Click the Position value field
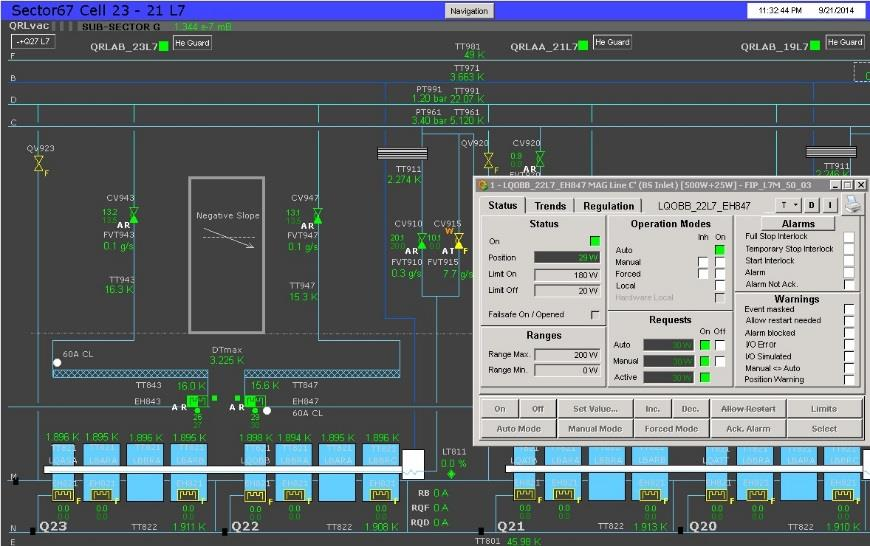Viewport: 870px width, 546px height. pyautogui.click(x=567, y=257)
